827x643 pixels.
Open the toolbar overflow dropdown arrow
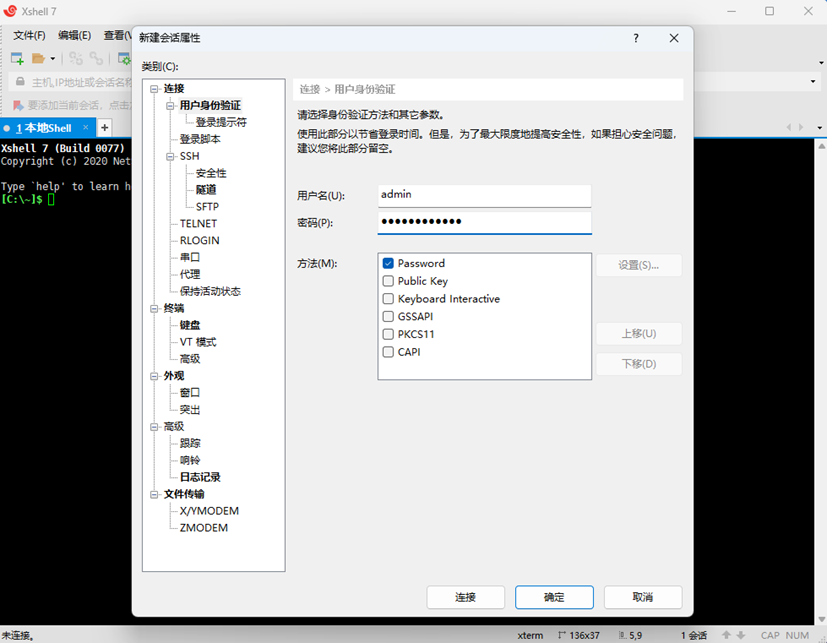[x=821, y=63]
